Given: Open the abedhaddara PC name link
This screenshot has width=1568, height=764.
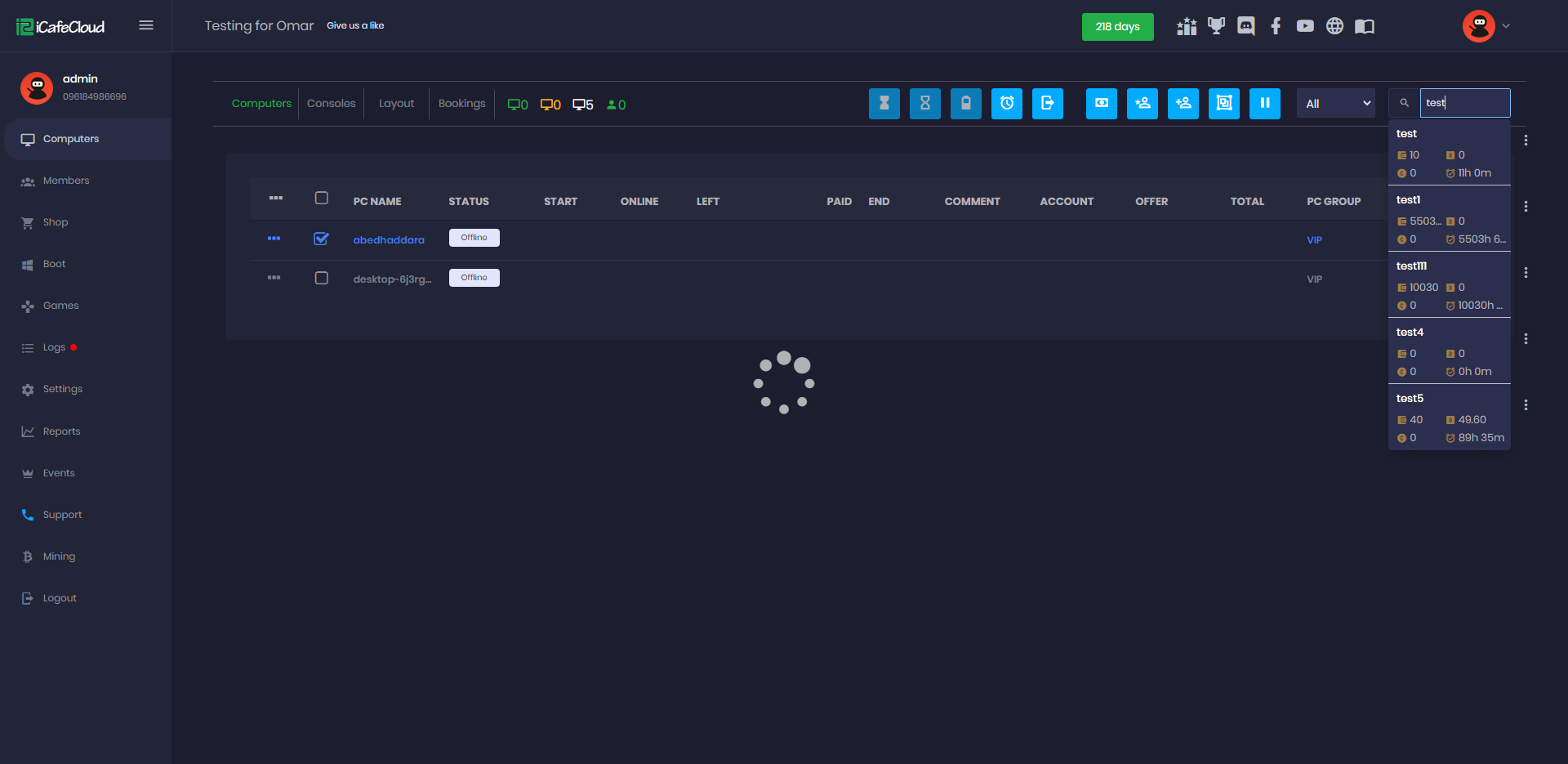Looking at the screenshot, I should (389, 240).
